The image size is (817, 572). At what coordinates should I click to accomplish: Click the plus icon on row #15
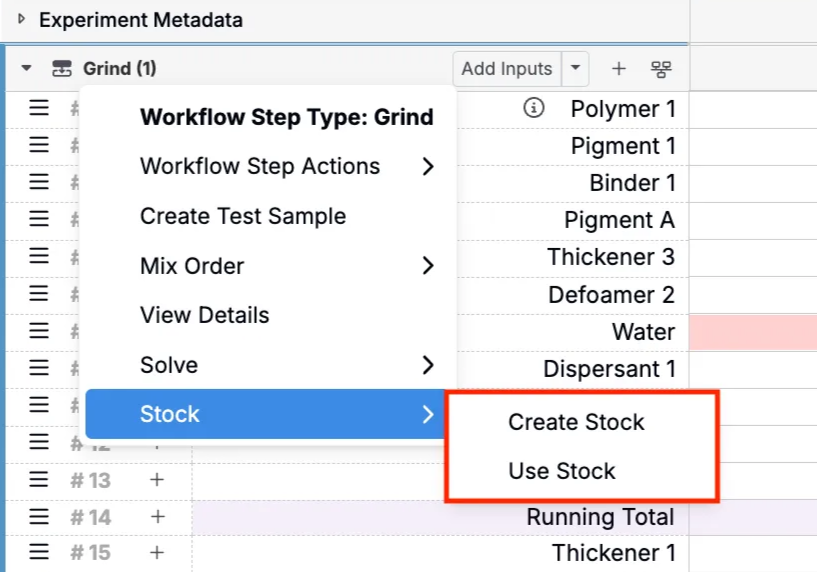[157, 552]
